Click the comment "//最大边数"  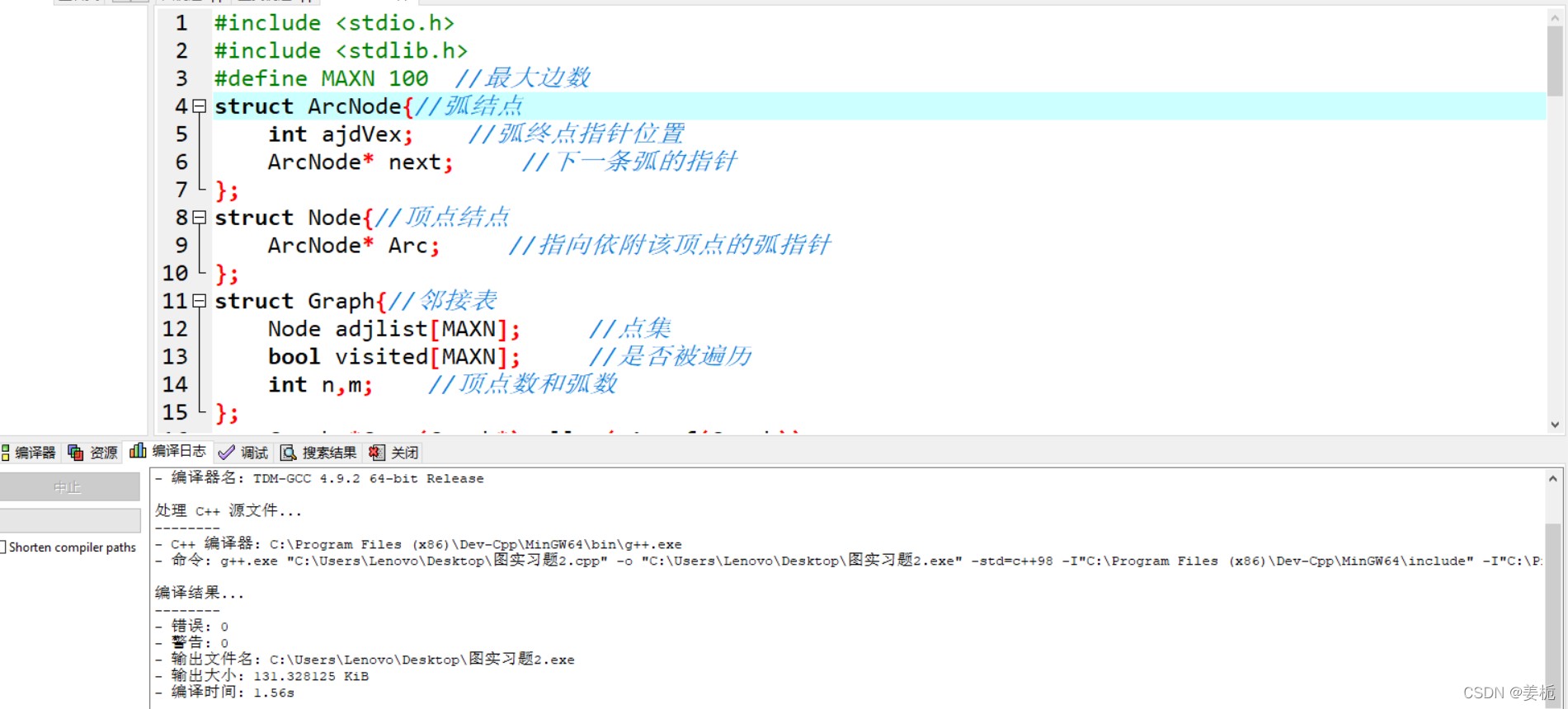[x=523, y=78]
